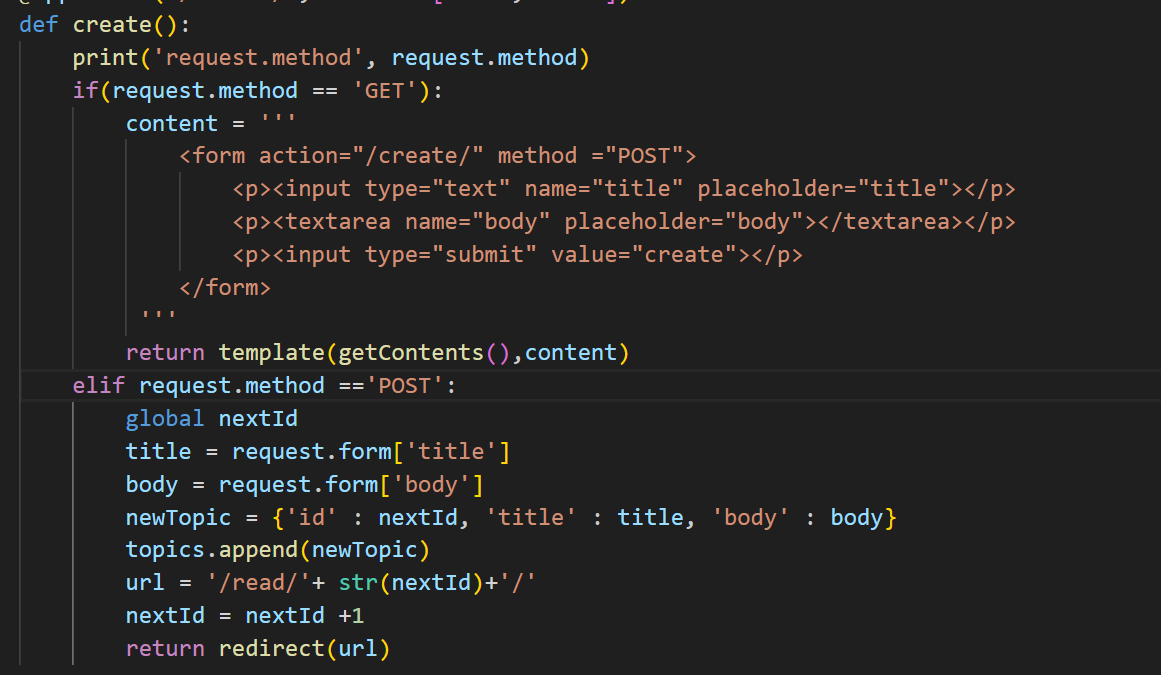Click the 'create' function name in def line
The width and height of the screenshot is (1161, 675).
click(112, 24)
